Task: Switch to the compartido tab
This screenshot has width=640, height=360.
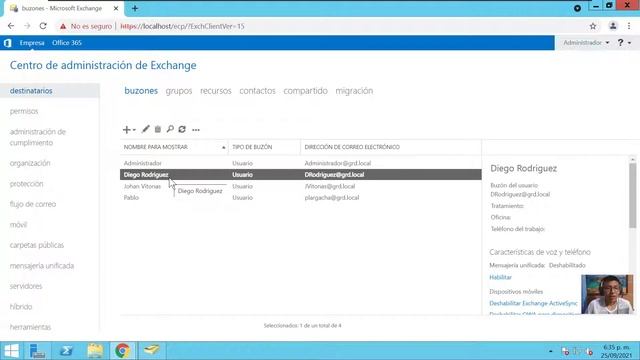Action: click(305, 91)
